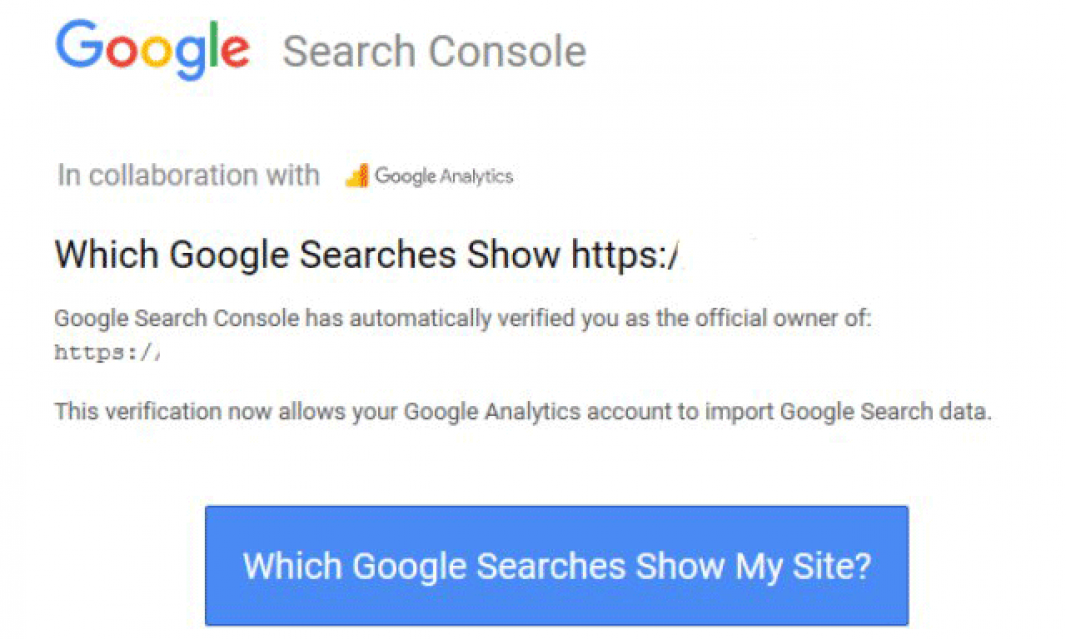The image size is (1066, 640).
Task: Click the automatically verified owner paragraph
Action: click(462, 318)
